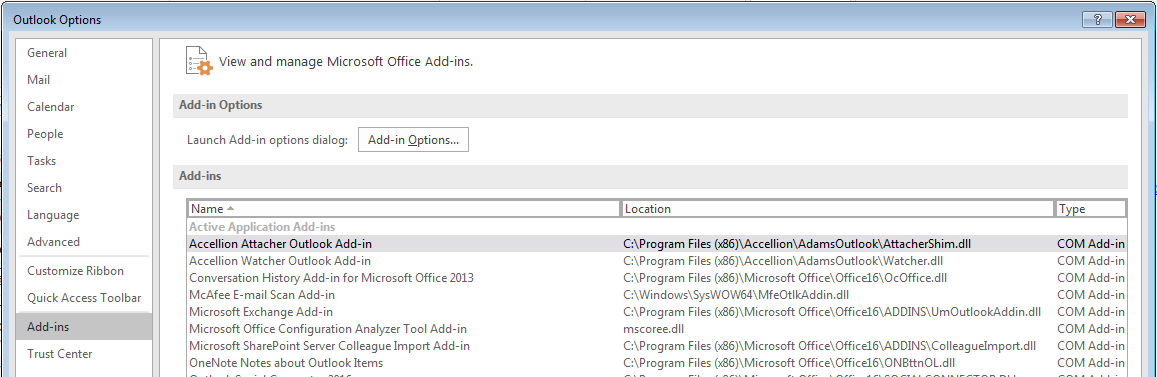1157x377 pixels.
Task: Open the Calendar options category
Action: [x=84, y=107]
